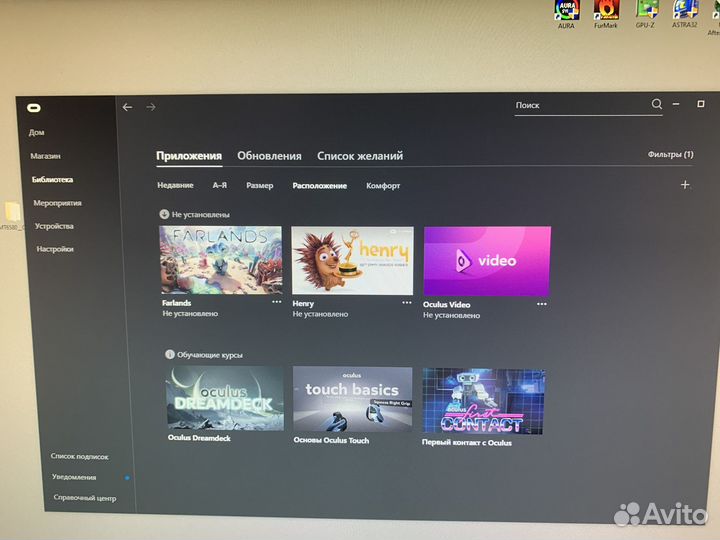Go forward with the right arrow
720x540 pixels.
[x=151, y=107]
